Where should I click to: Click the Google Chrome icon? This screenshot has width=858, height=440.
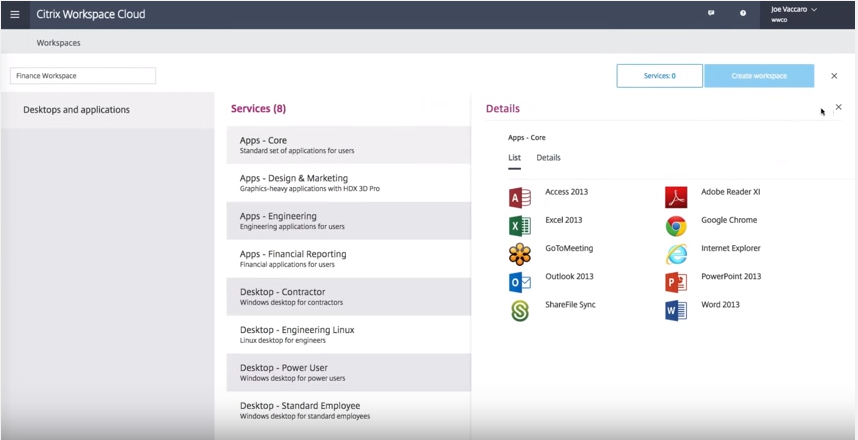[x=676, y=225]
